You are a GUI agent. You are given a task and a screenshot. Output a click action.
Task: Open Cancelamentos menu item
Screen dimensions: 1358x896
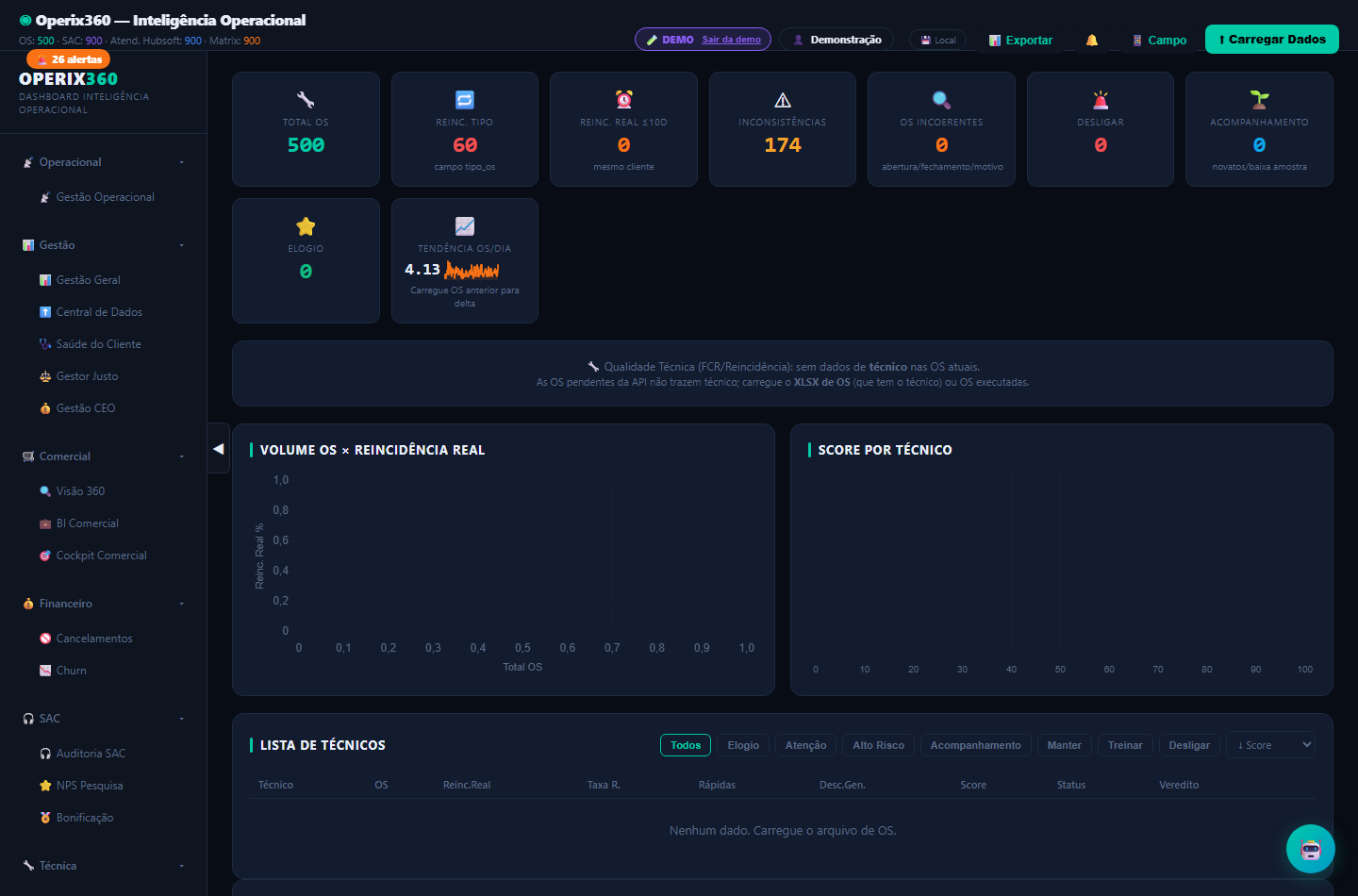click(94, 639)
